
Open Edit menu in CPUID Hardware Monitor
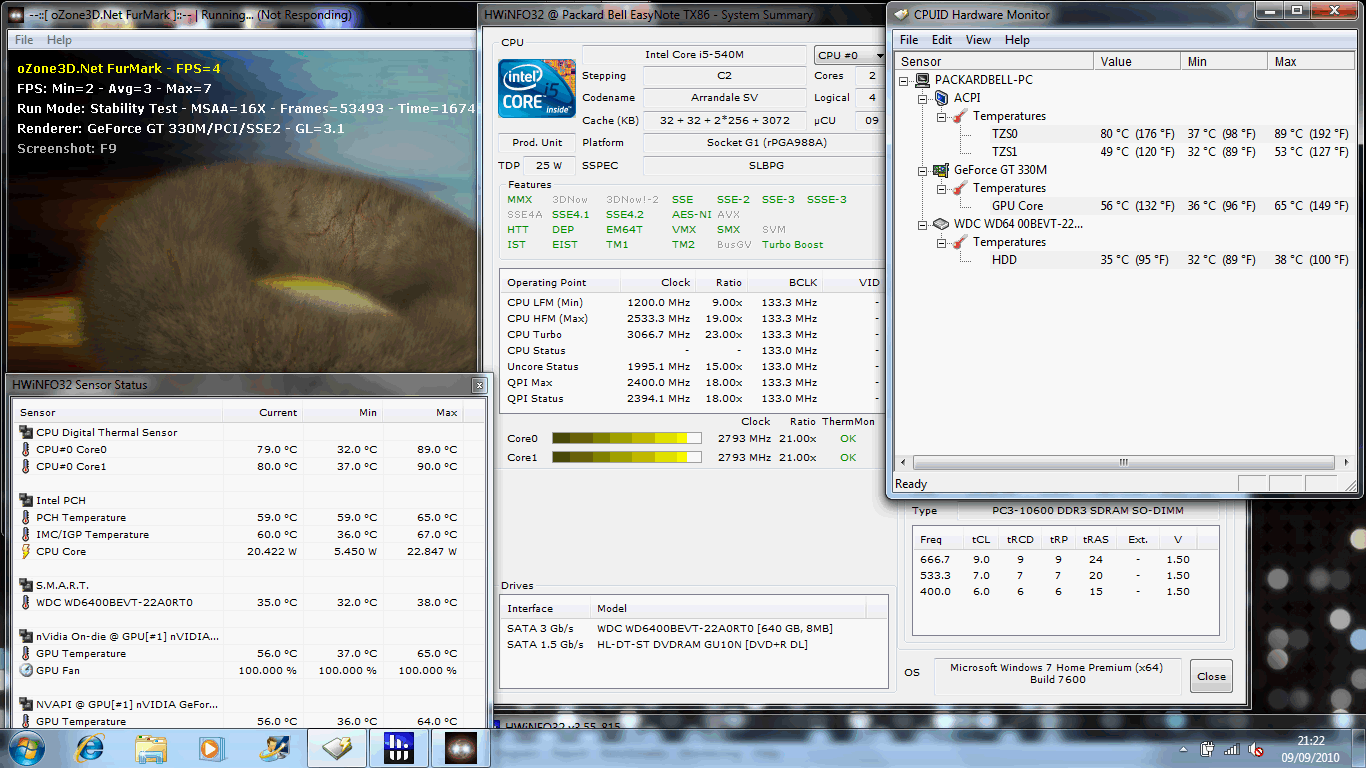pos(942,40)
